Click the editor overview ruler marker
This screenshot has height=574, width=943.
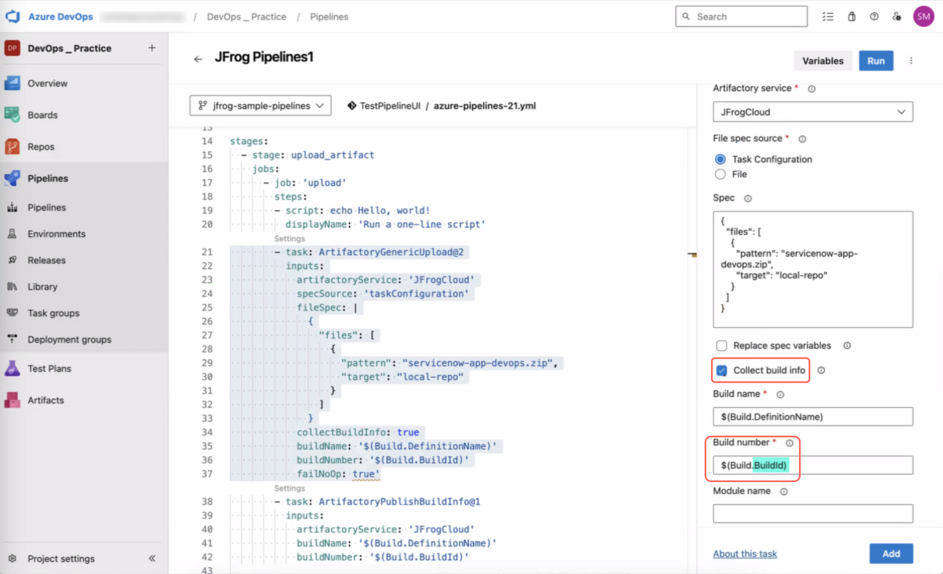click(x=692, y=255)
